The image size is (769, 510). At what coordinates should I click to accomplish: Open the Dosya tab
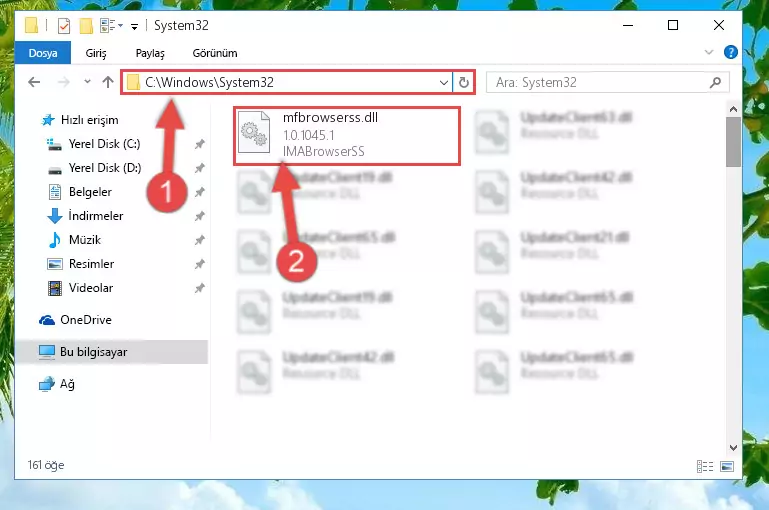coord(43,53)
